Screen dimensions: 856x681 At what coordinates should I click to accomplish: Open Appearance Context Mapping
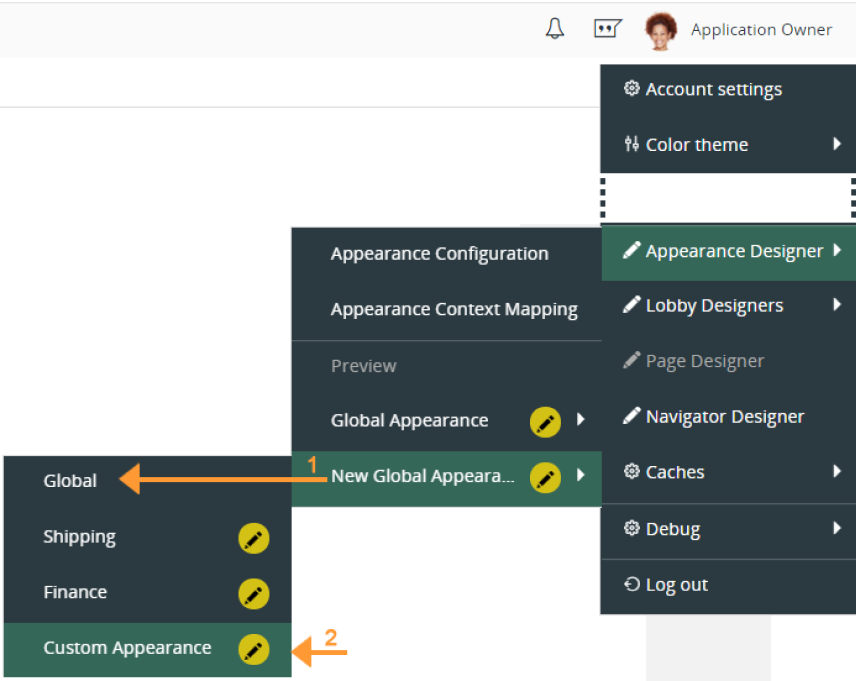click(454, 310)
